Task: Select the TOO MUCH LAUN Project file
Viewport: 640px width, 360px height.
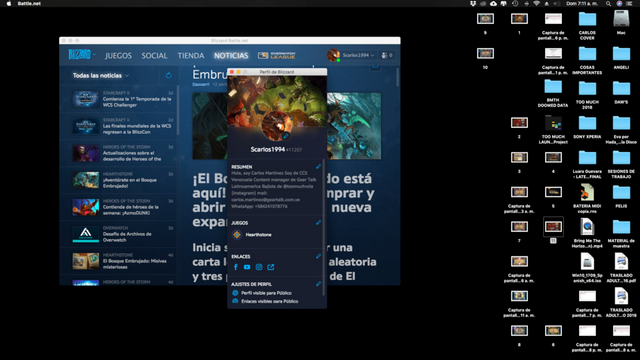Action: [553, 123]
